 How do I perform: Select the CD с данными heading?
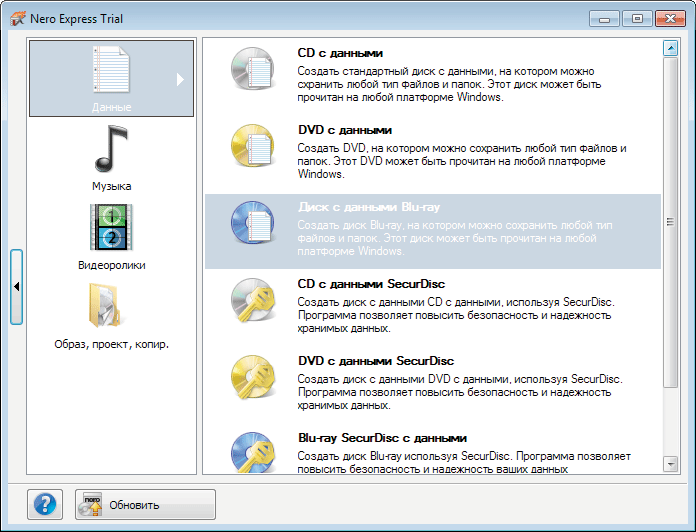point(340,53)
